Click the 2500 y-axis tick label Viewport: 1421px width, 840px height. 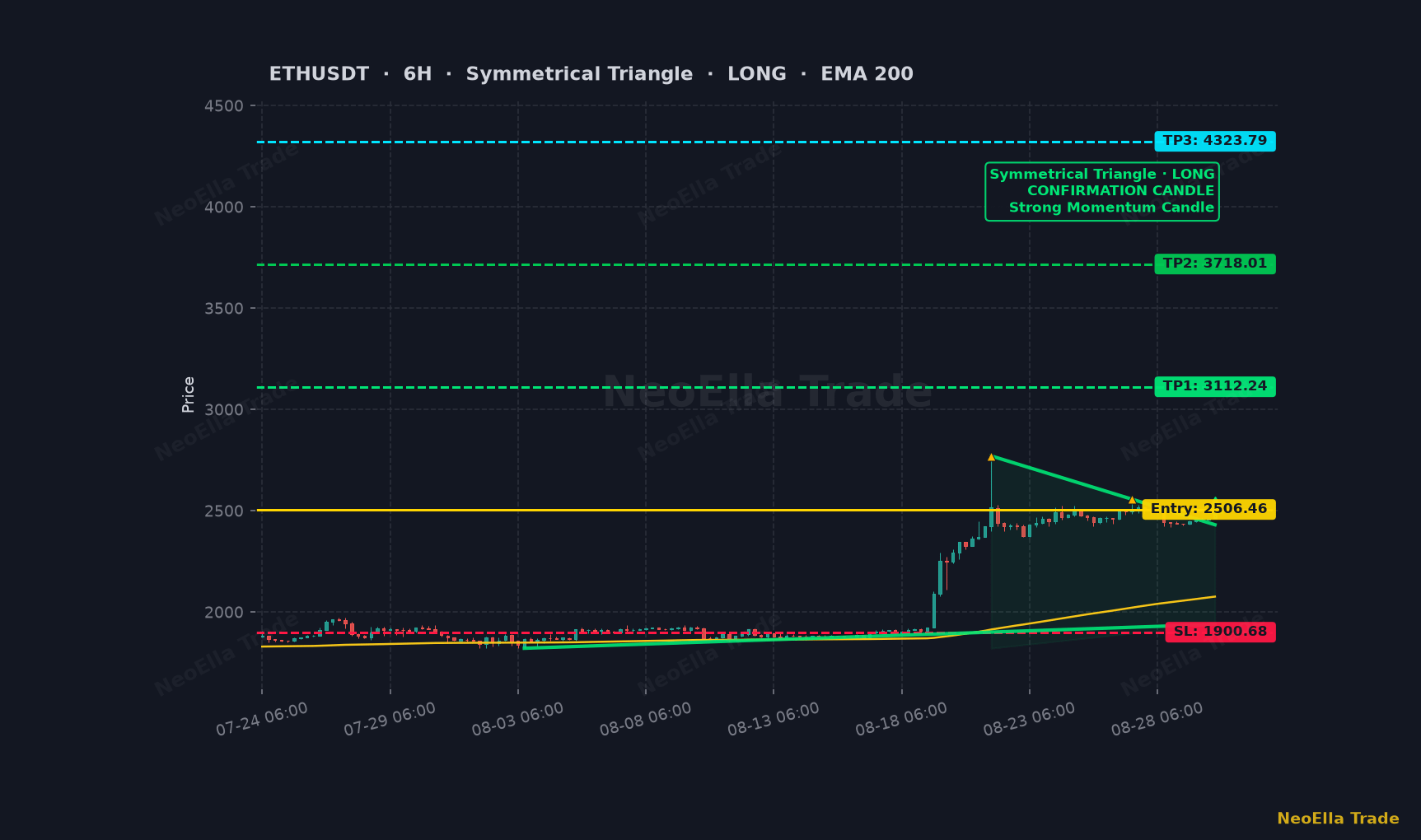(x=224, y=511)
